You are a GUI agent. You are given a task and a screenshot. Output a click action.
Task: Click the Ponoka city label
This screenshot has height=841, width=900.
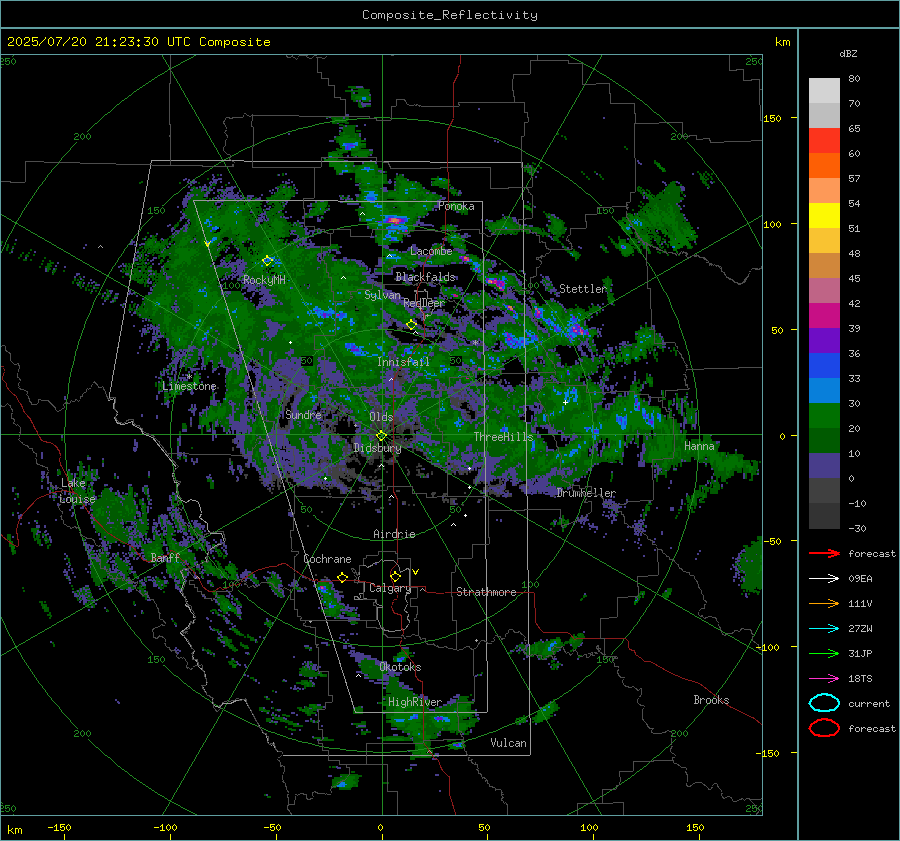tap(456, 206)
